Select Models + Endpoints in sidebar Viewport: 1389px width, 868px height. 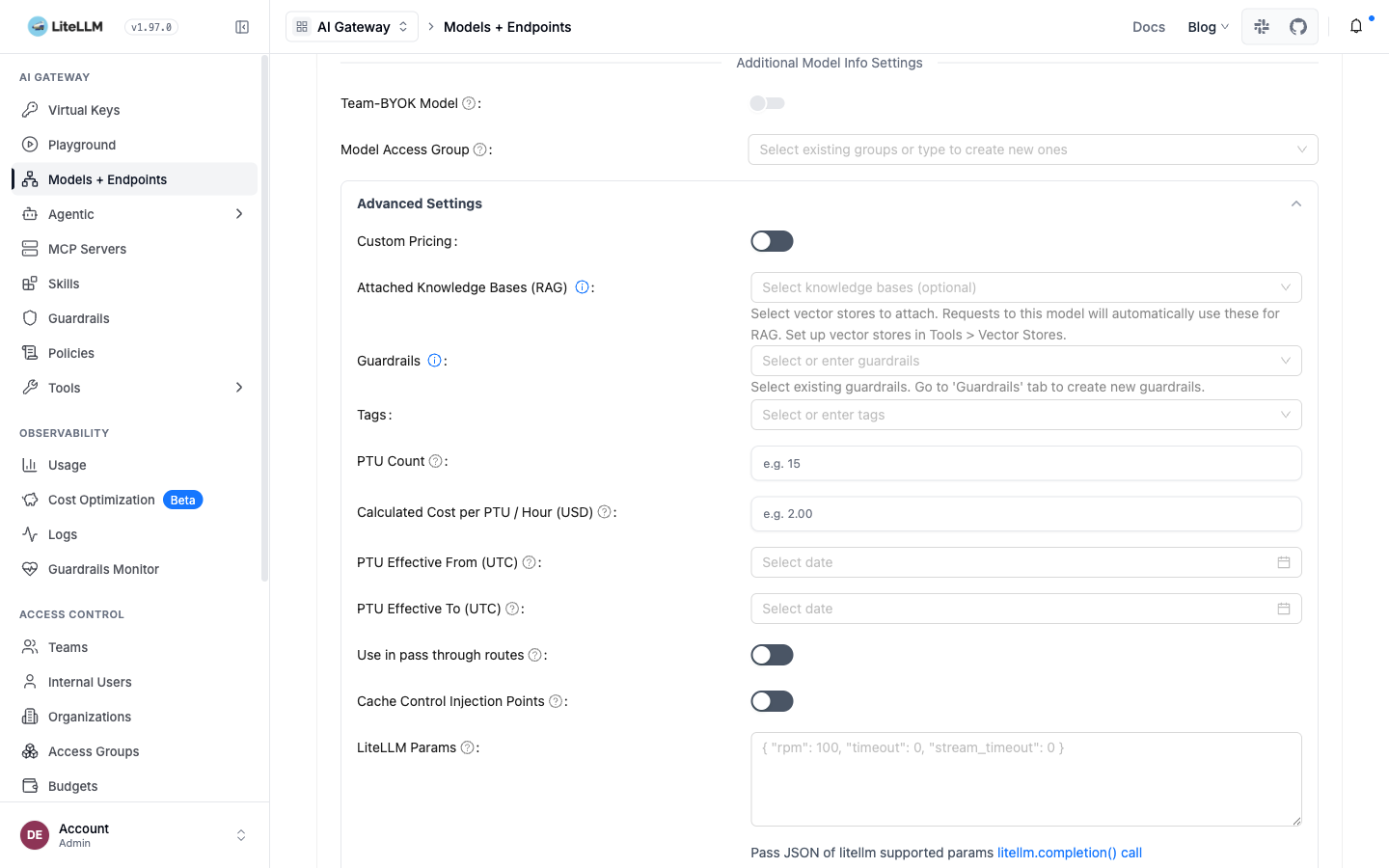pyautogui.click(x=135, y=179)
